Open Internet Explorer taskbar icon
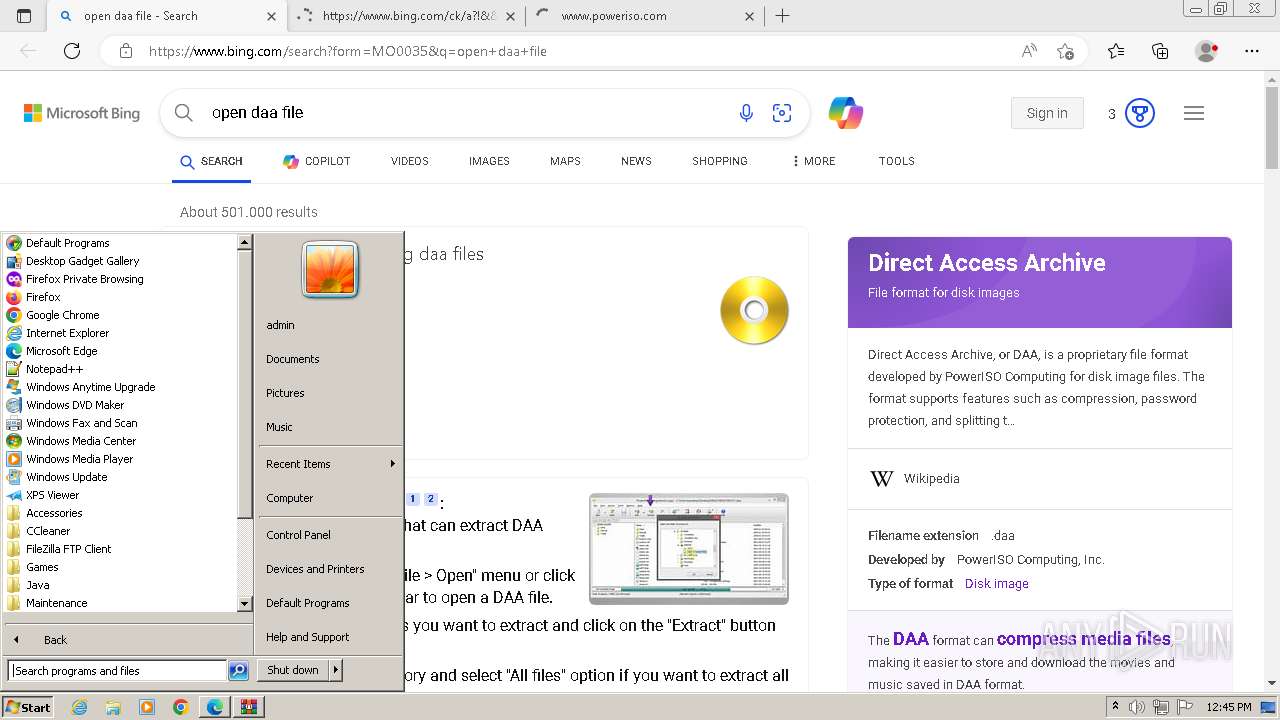The image size is (1280, 720). [79, 707]
